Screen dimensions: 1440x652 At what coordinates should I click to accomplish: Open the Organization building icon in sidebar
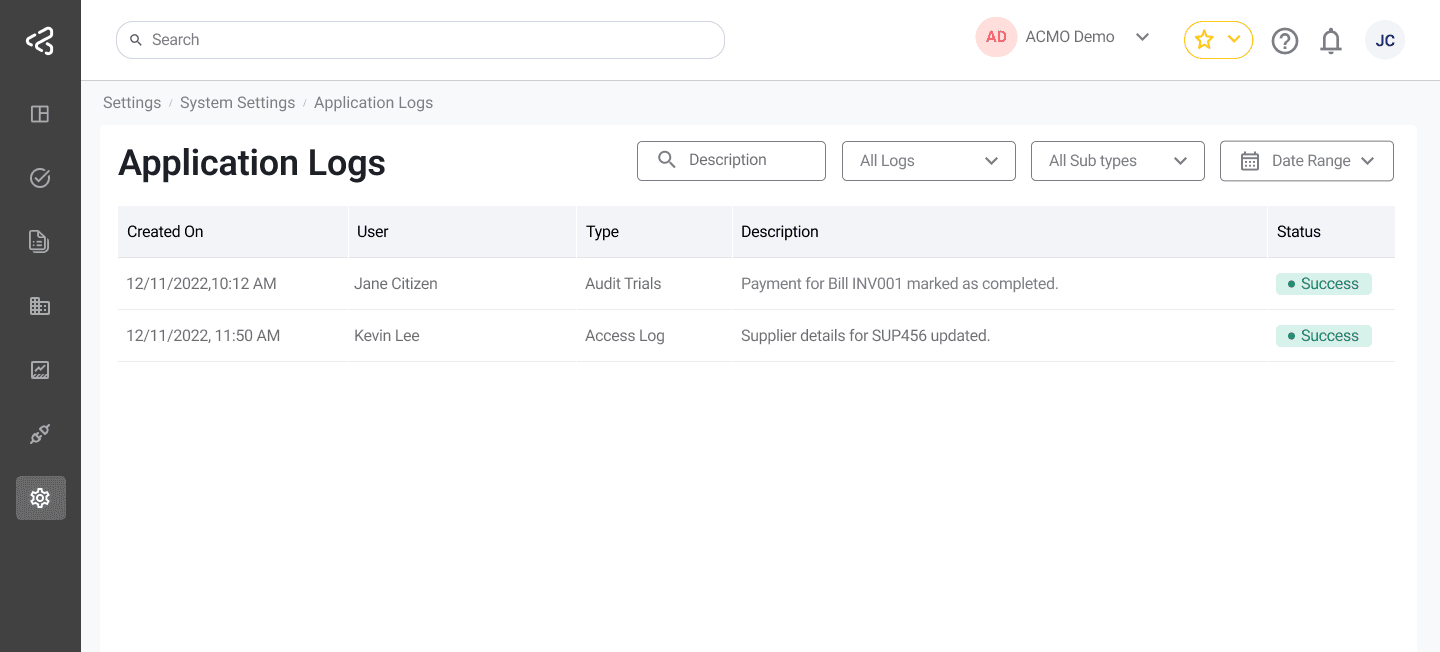click(x=40, y=305)
